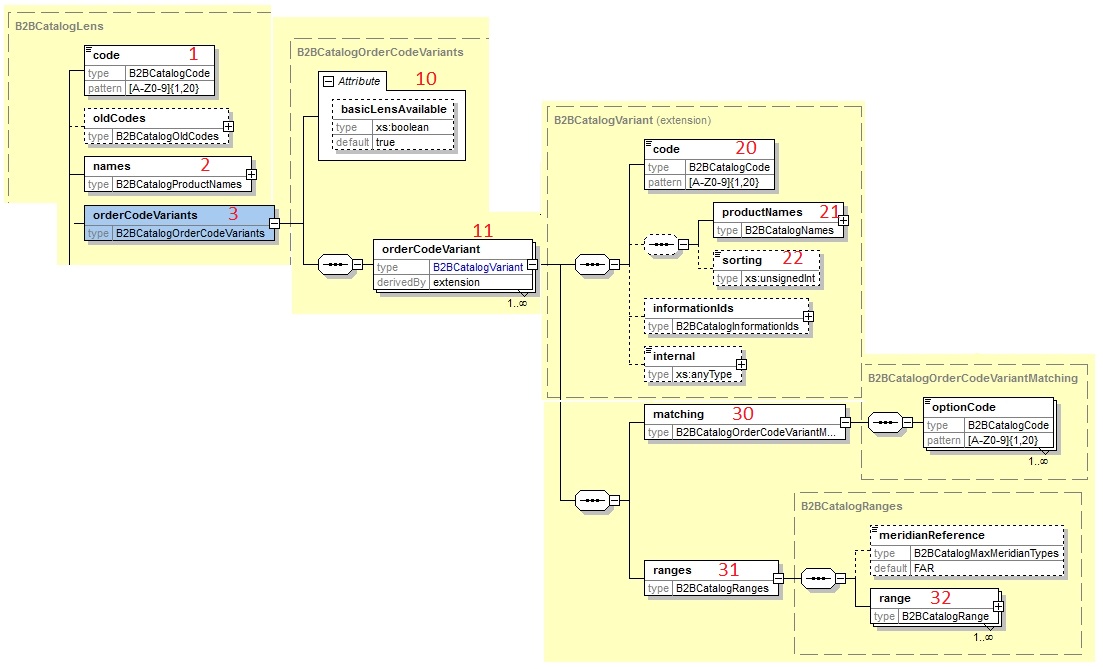Click the sequence compositor directly right of orderCodeVariant
The width and height of the screenshot is (1103, 669).
click(x=593, y=265)
